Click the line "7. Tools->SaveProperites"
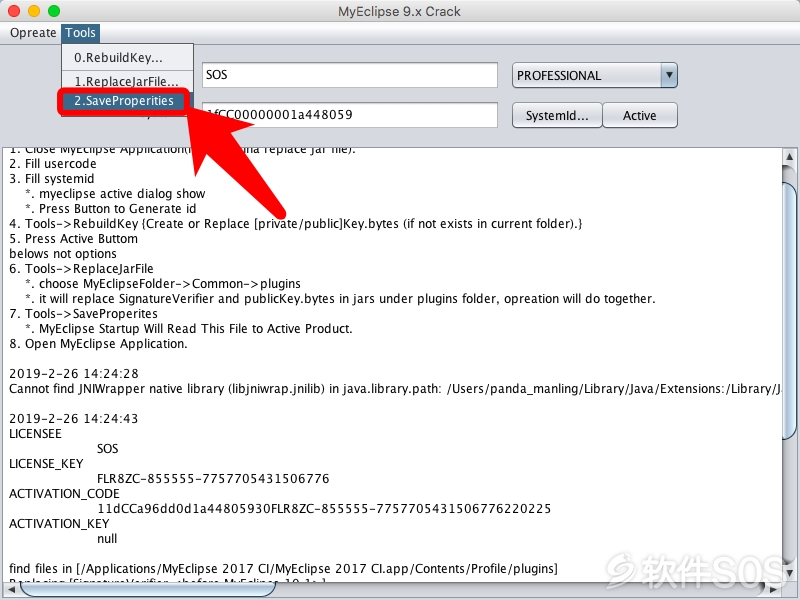This screenshot has width=800, height=600. click(84, 314)
